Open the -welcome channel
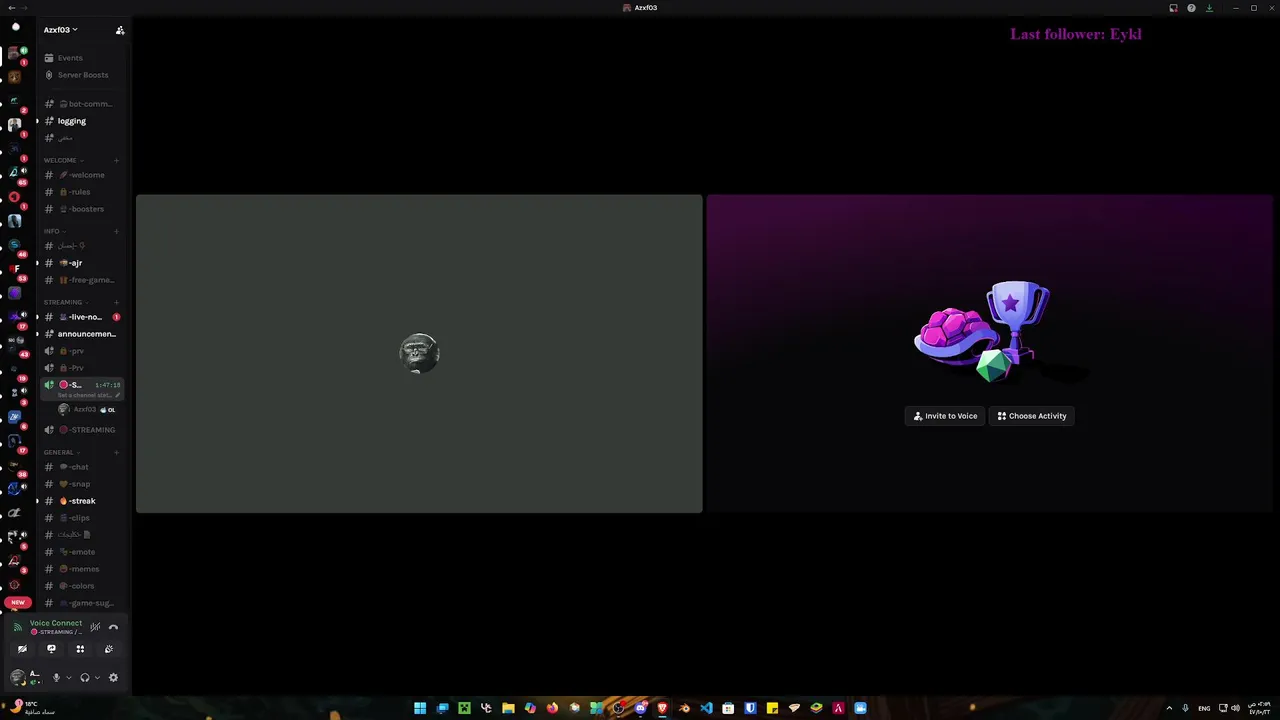Screen dimensions: 1280x720 pyautogui.click(x=84, y=175)
